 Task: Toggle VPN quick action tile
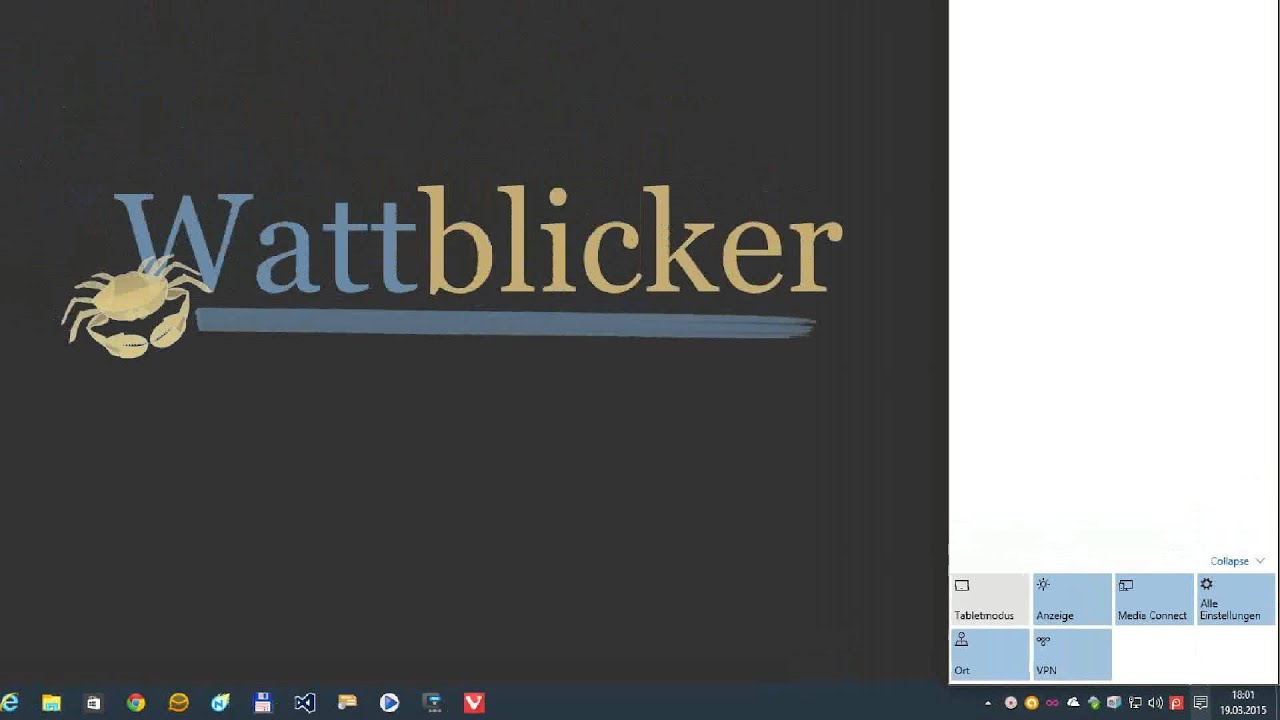(1072, 654)
